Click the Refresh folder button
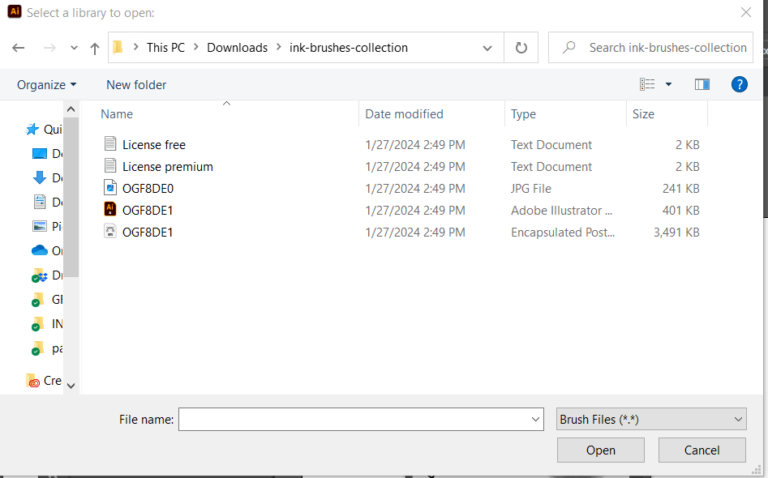 coord(521,47)
